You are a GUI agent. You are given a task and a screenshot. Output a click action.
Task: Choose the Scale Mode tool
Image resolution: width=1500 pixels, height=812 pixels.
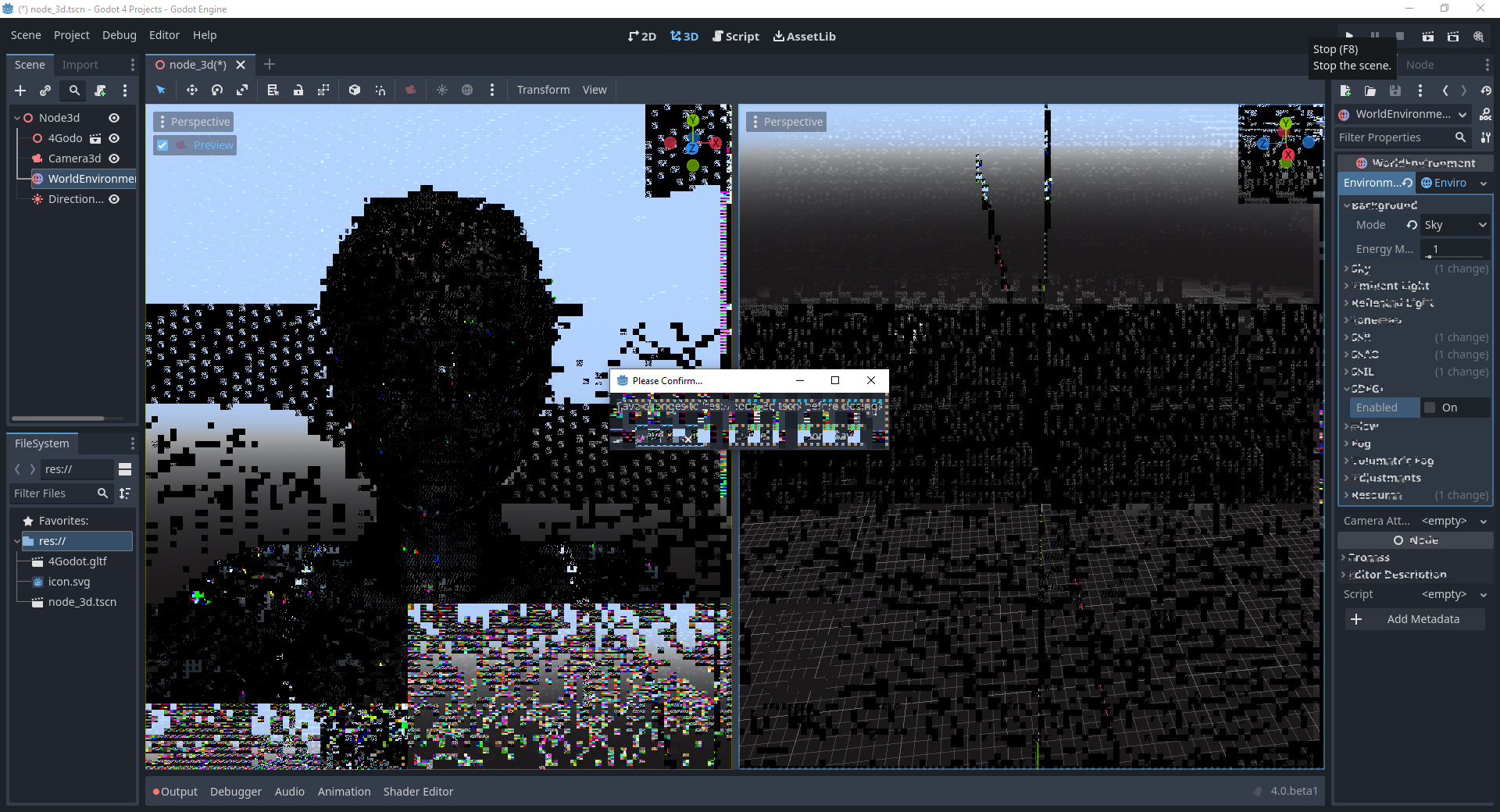242,90
